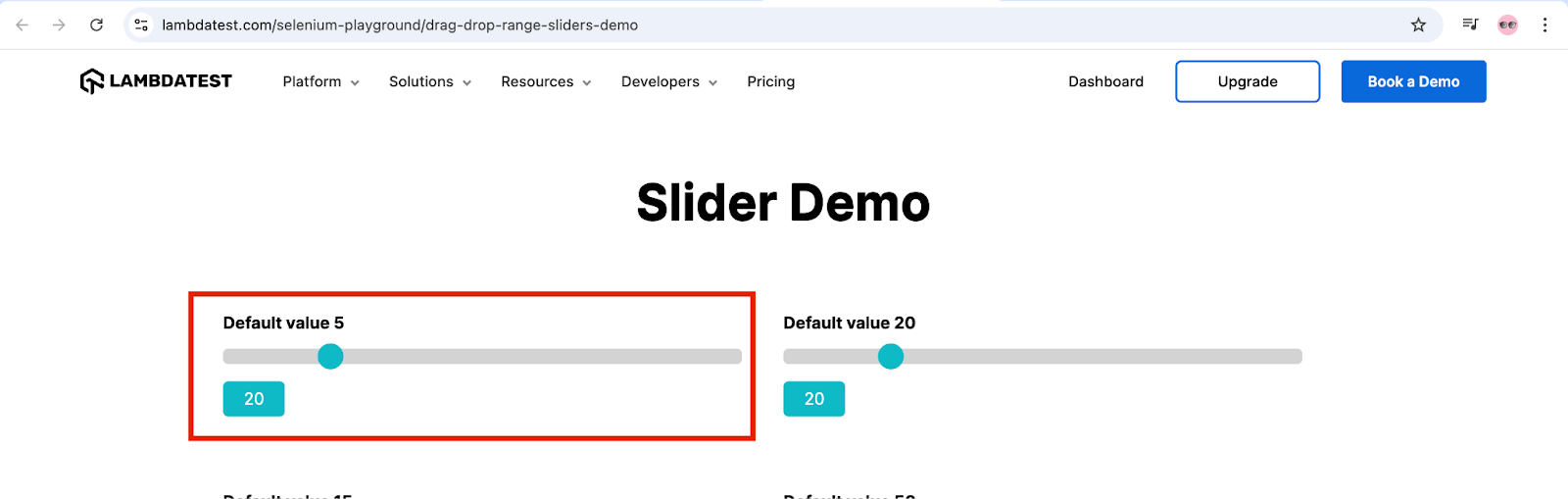Viewport: 1568px width, 499px height.
Task: Go to the Dashboard link
Action: 1105,82
